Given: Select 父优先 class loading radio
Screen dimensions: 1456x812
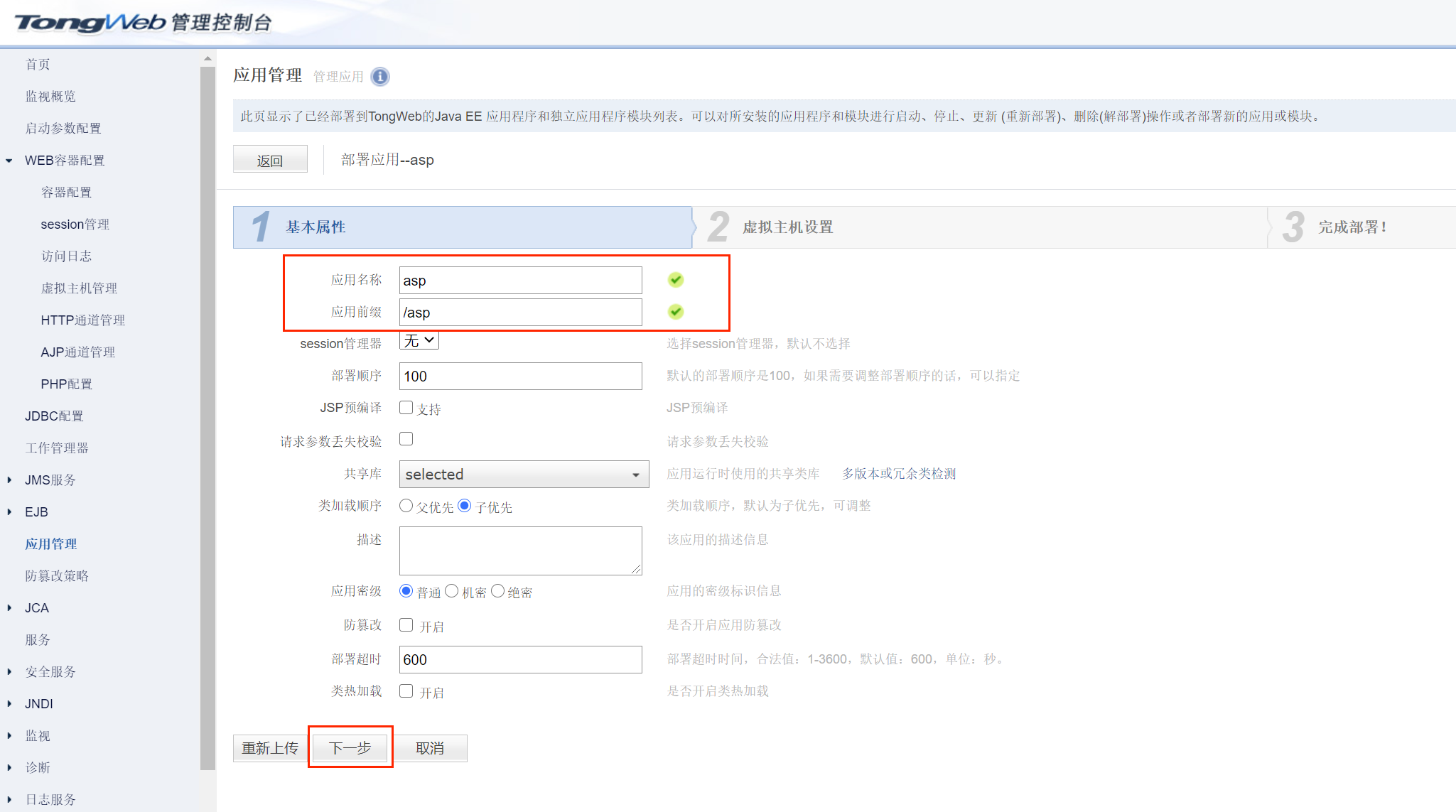Looking at the screenshot, I should pyautogui.click(x=406, y=506).
